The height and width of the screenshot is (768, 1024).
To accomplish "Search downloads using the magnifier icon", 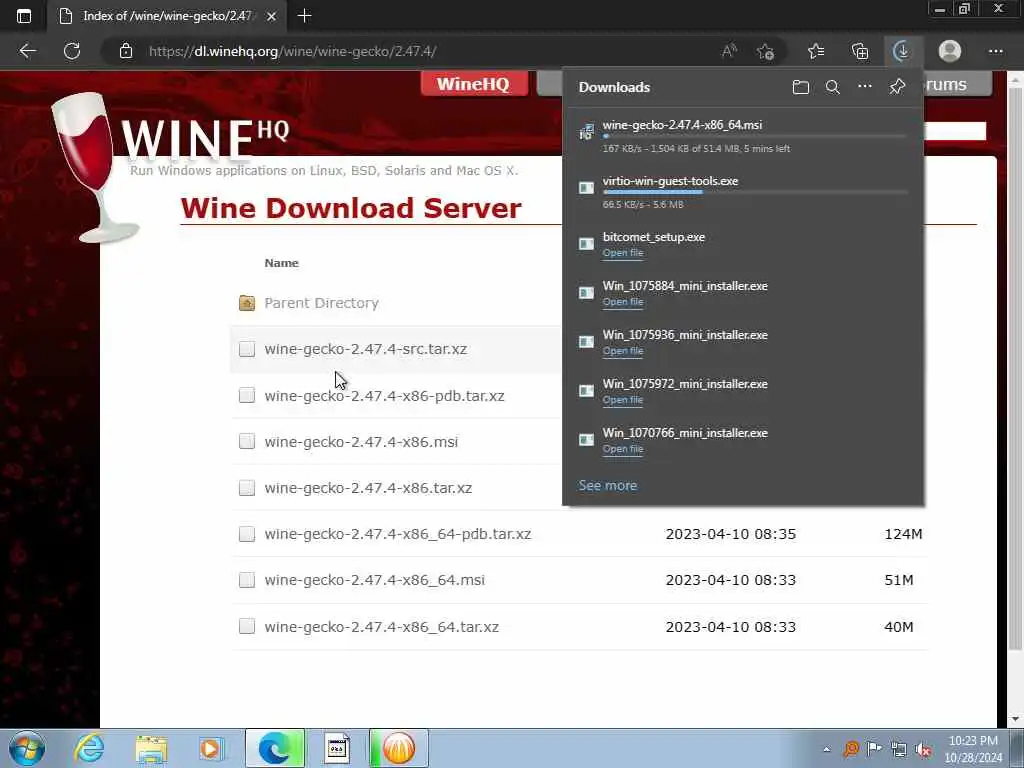I will point(833,87).
